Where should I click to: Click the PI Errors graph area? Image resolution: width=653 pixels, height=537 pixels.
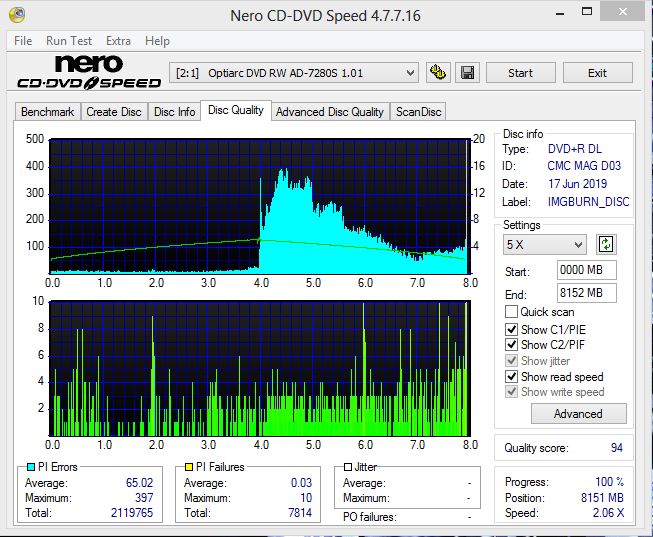tap(260, 206)
